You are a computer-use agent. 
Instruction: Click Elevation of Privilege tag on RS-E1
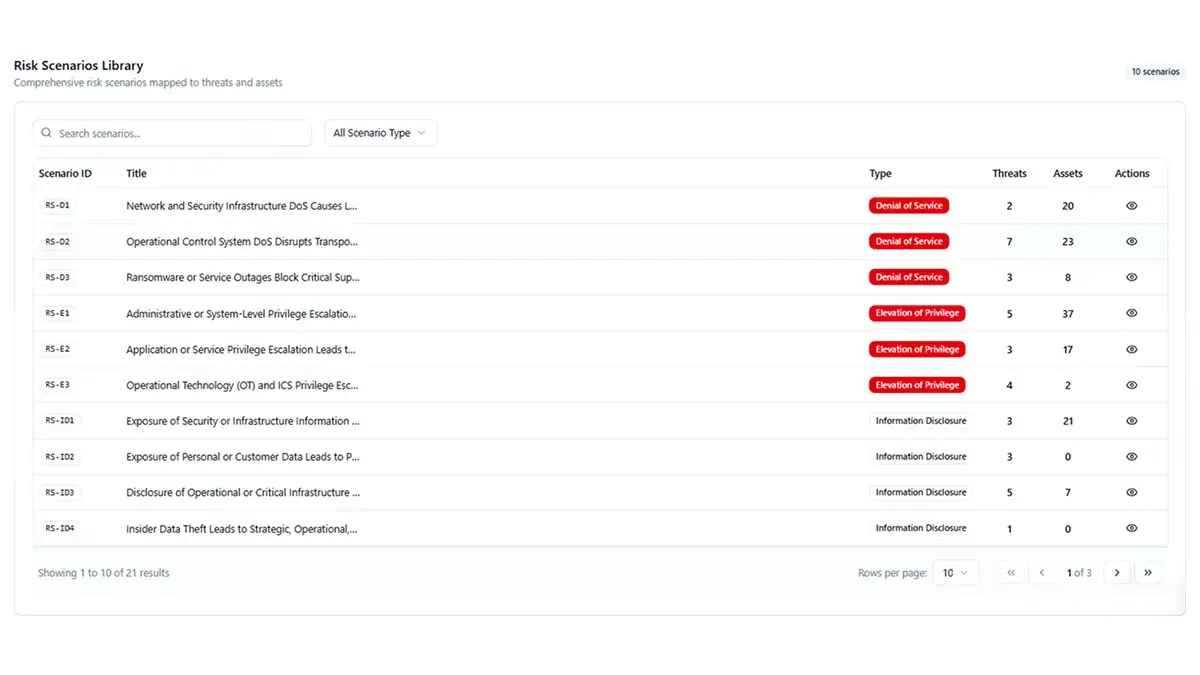click(917, 313)
